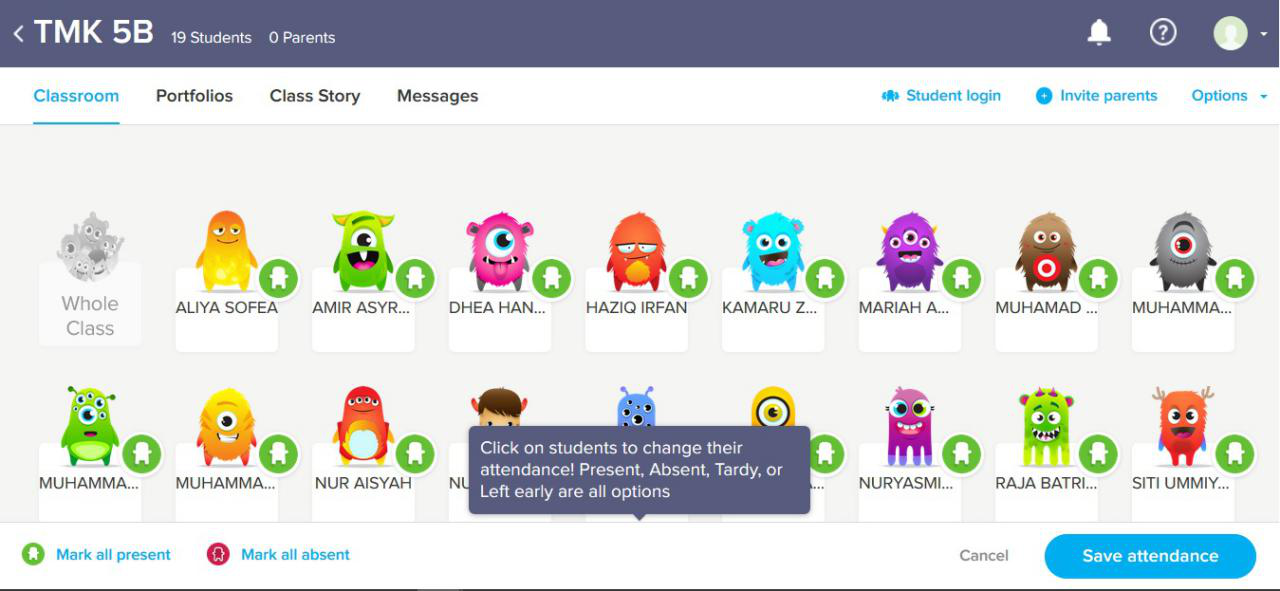
Task: Click the red Mark all absent icon
Action: coord(218,554)
